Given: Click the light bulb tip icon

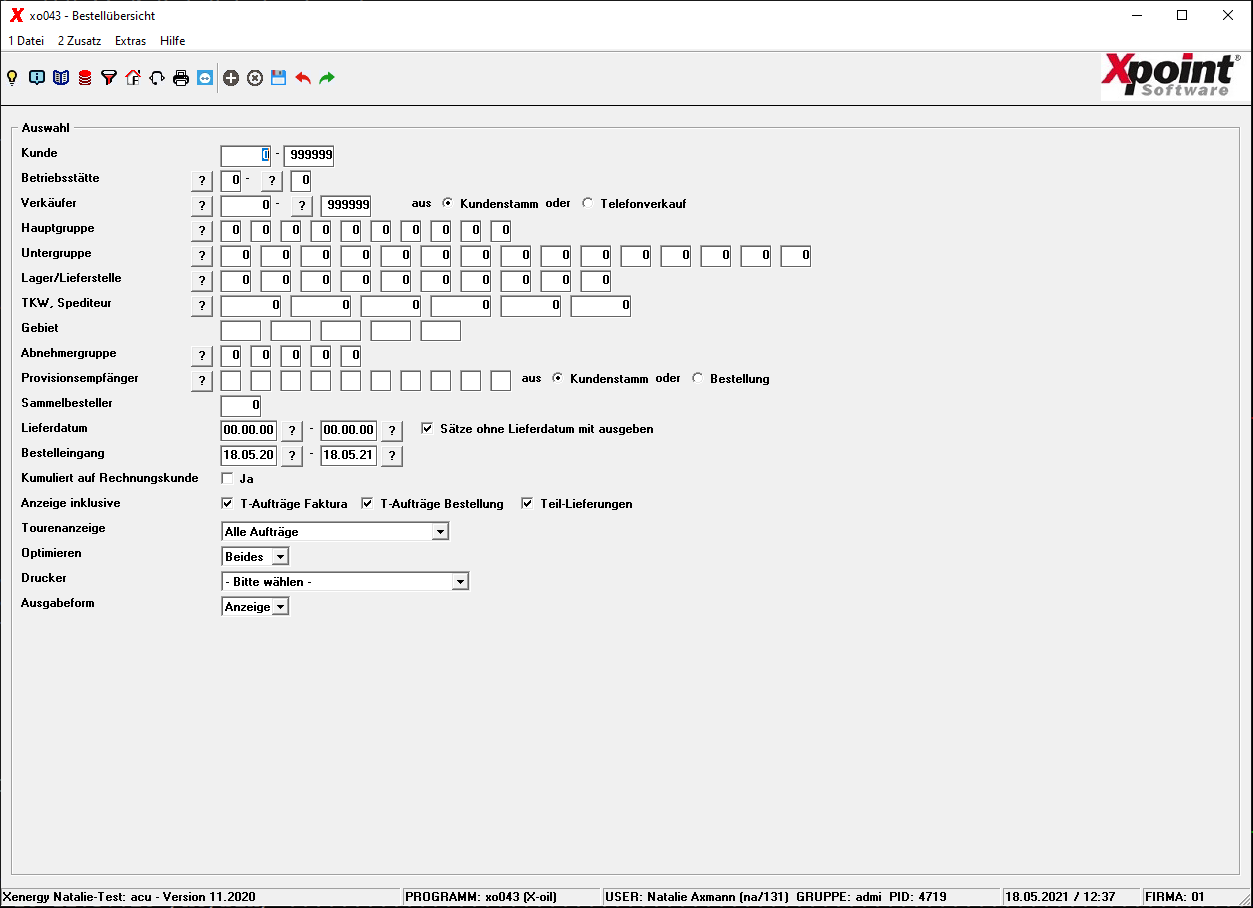Looking at the screenshot, I should point(12,78).
